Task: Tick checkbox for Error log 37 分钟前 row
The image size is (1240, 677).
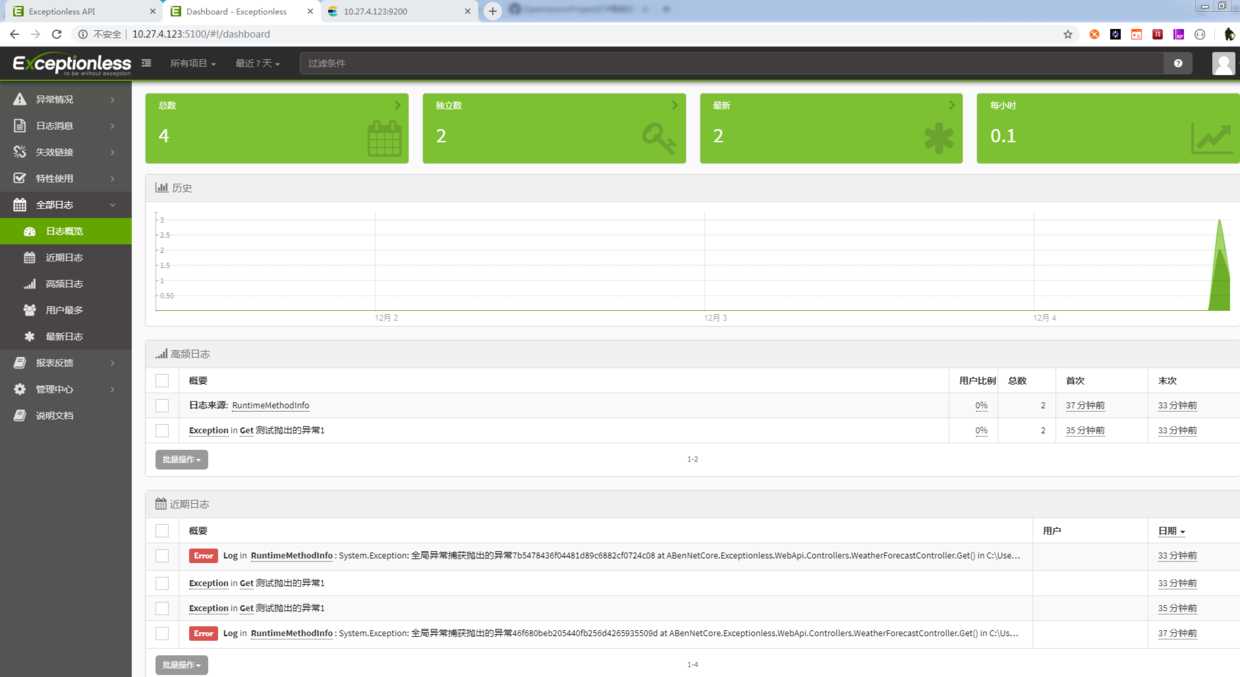Action: click(162, 633)
